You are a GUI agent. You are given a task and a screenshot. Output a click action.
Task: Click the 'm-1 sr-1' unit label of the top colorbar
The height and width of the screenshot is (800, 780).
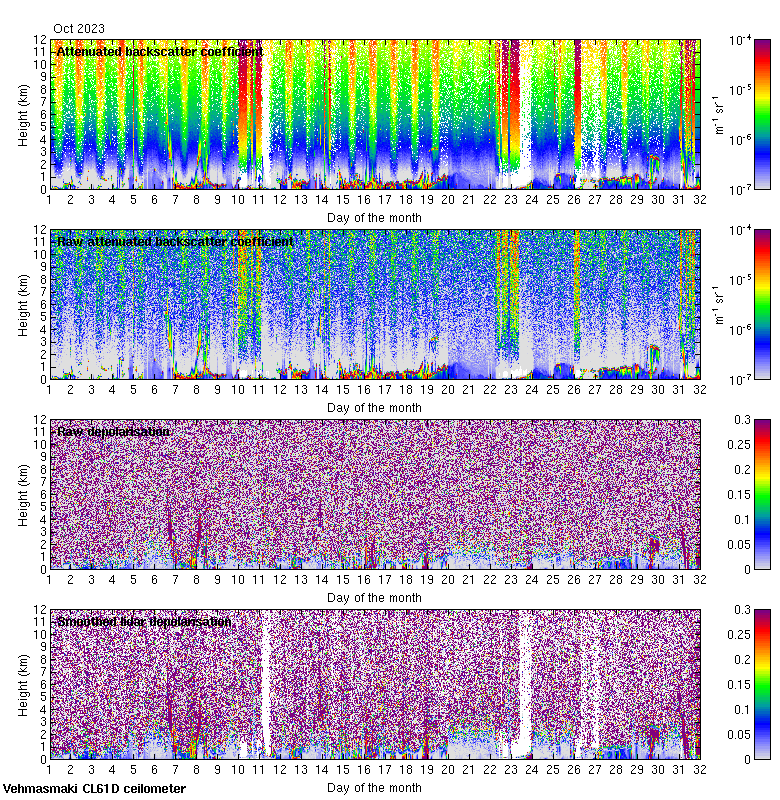717,114
